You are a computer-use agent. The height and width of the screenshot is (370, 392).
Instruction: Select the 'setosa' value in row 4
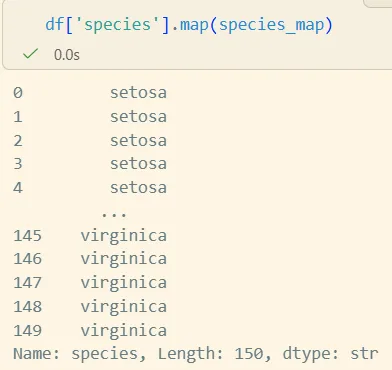coord(138,188)
